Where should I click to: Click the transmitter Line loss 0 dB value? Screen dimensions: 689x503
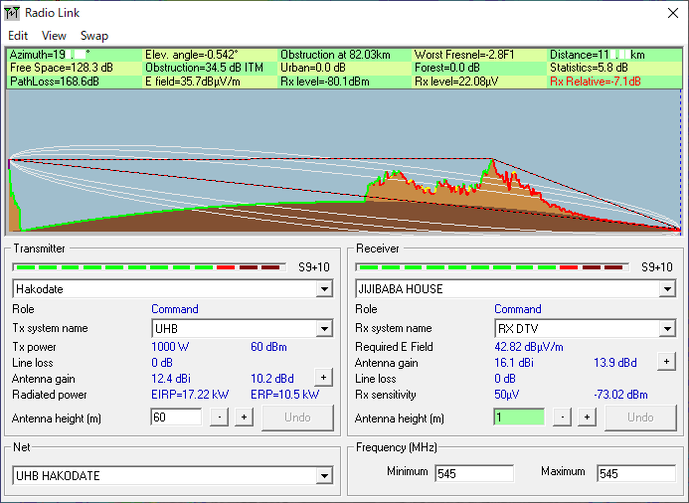click(x=162, y=363)
